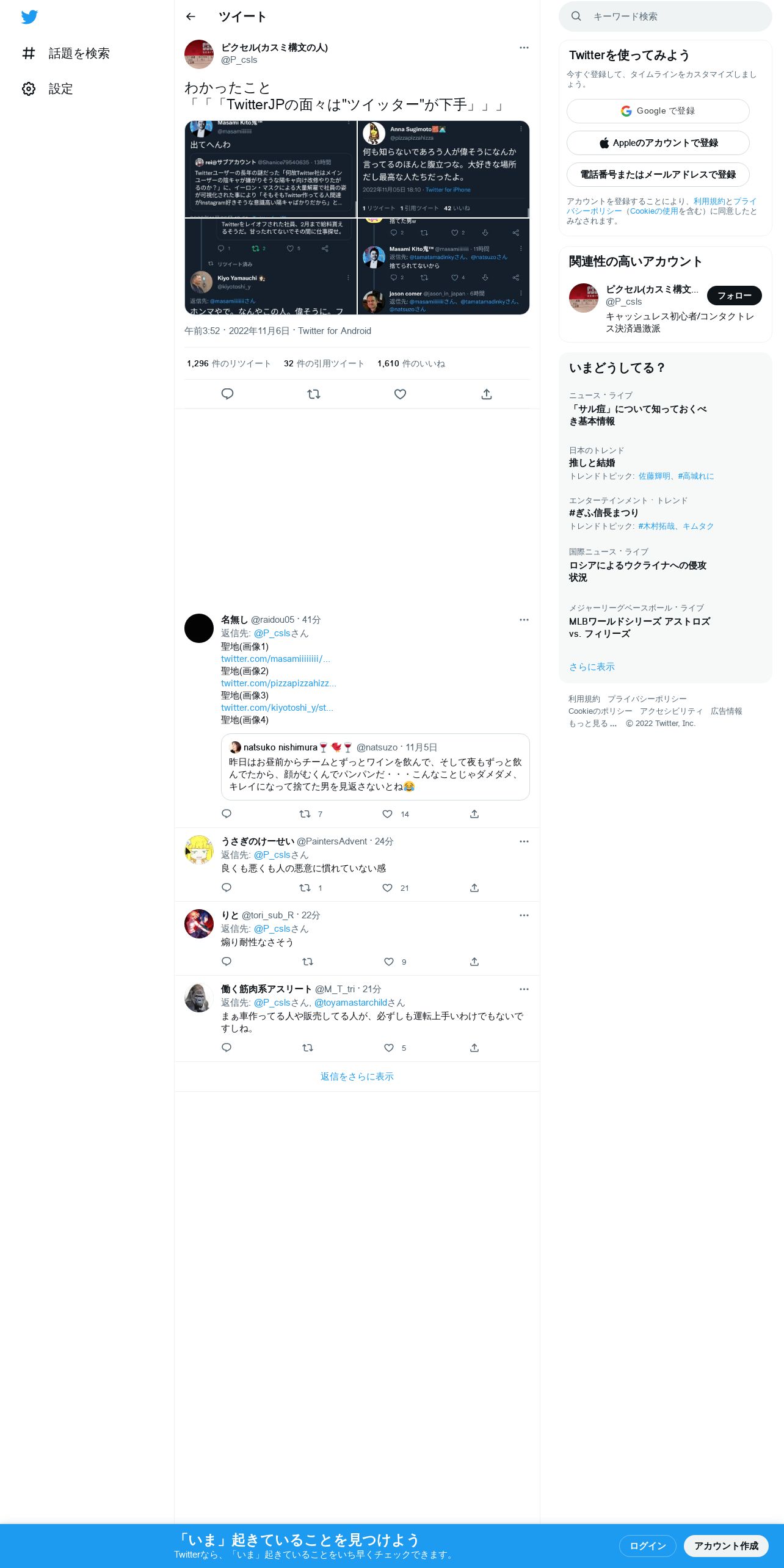Go back using the arrow icon

(x=191, y=16)
